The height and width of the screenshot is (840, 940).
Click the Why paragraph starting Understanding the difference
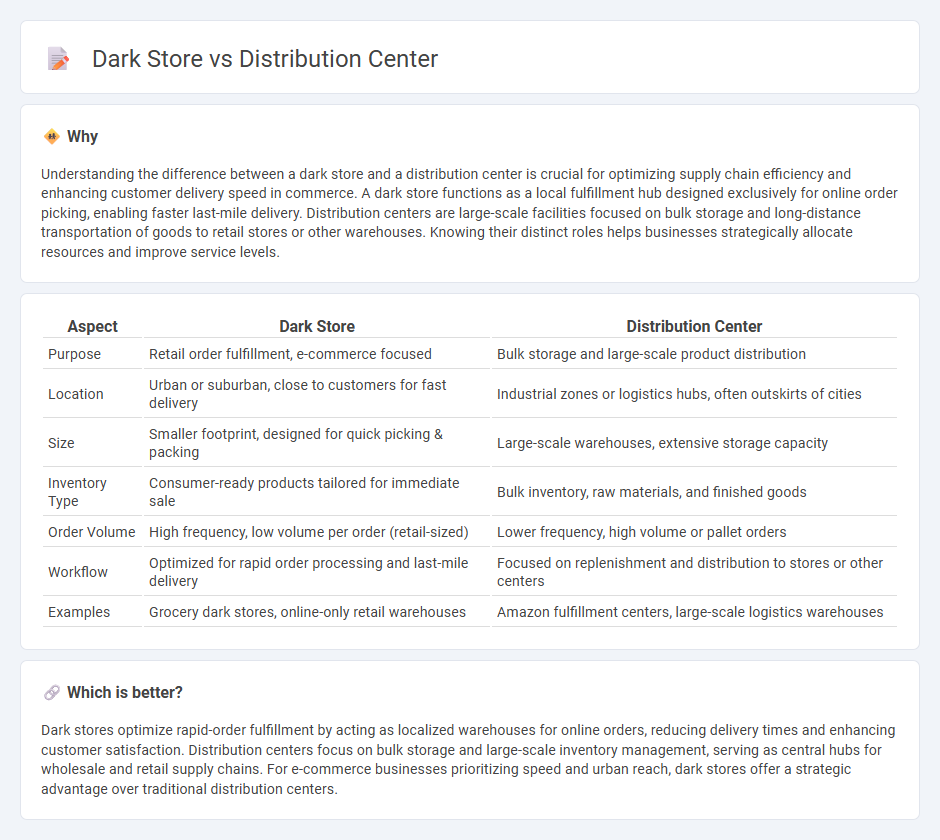469,213
